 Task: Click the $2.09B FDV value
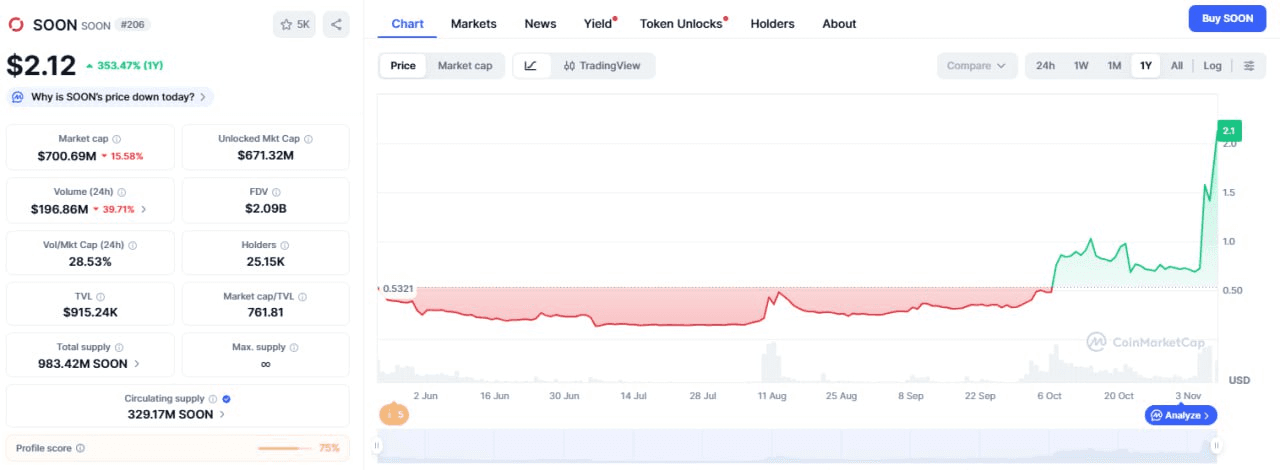click(266, 209)
